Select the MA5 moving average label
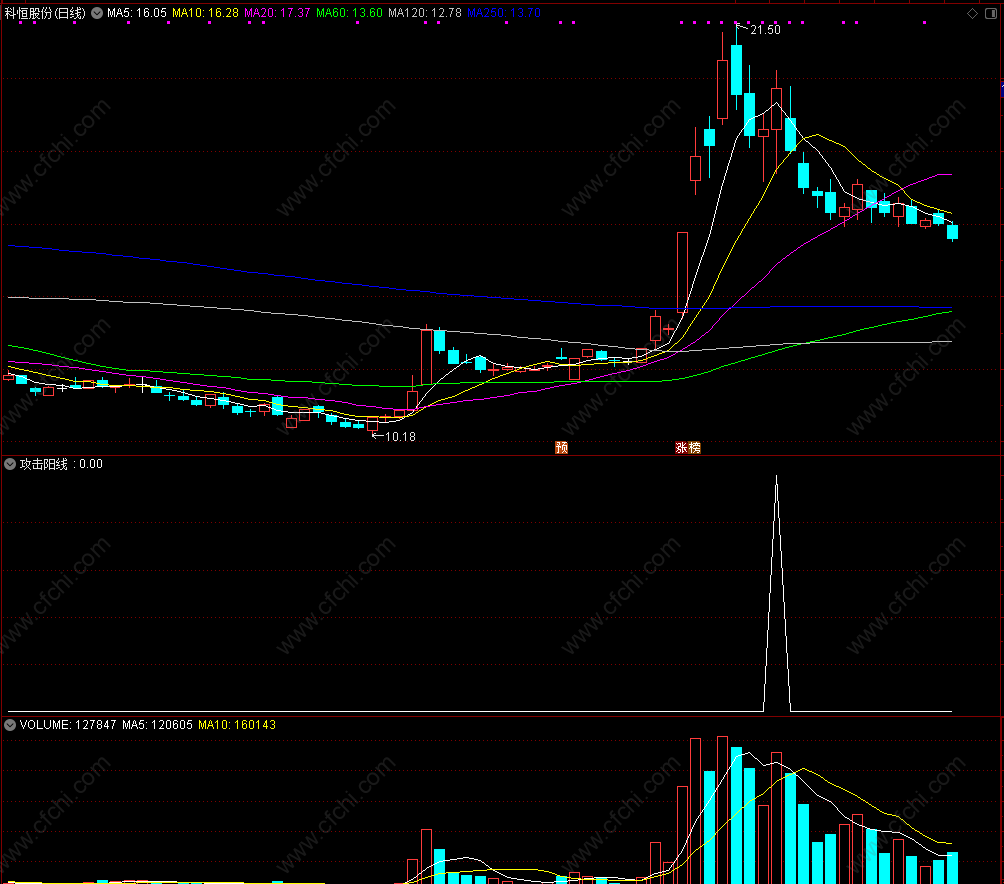The image size is (1004, 884). [136, 13]
